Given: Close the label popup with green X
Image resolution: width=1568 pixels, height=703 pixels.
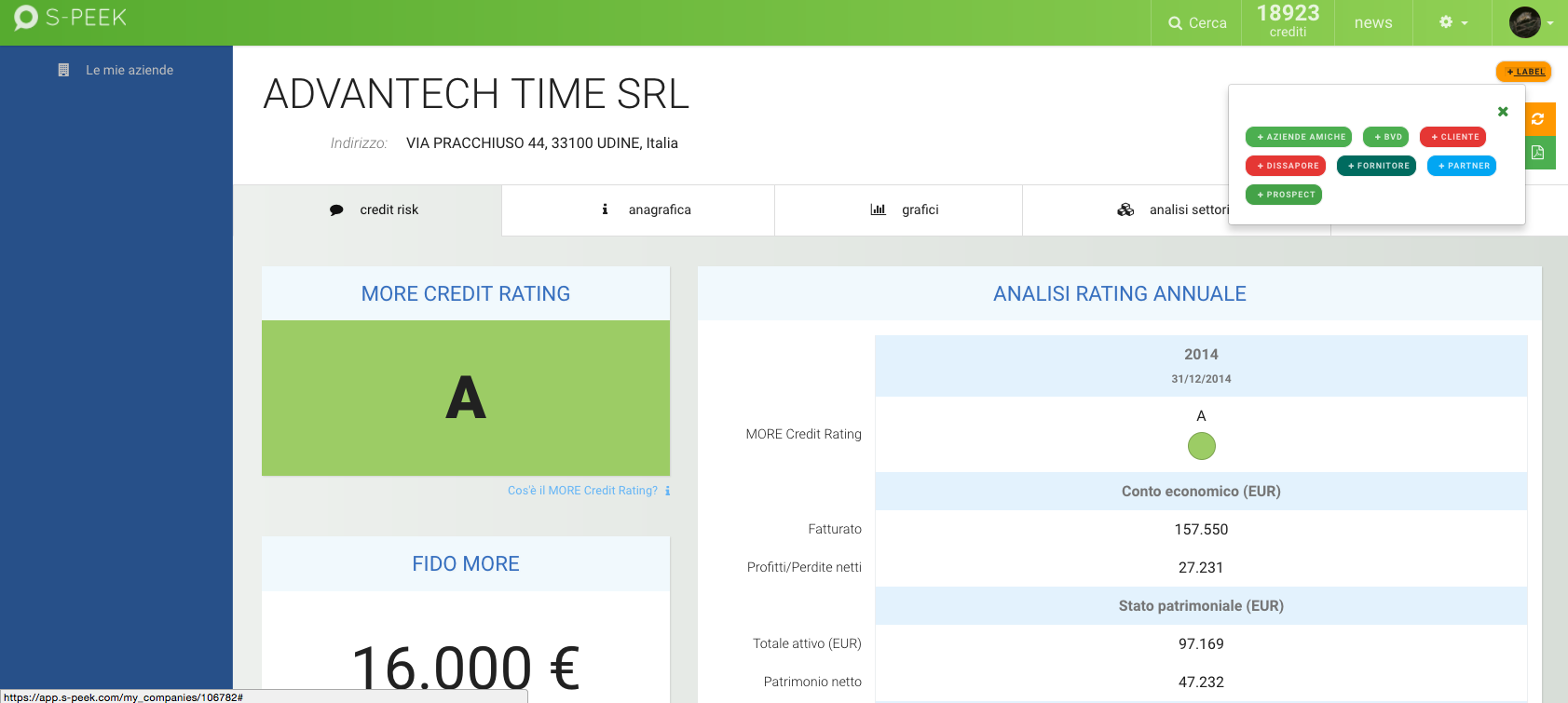Looking at the screenshot, I should coord(1503,112).
